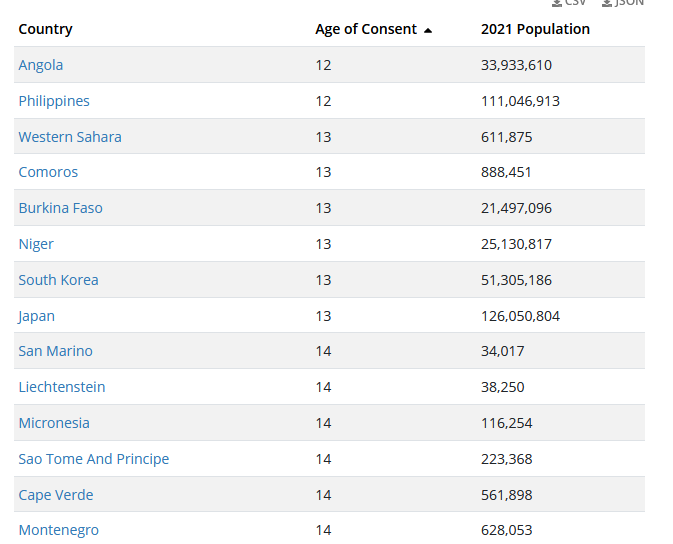This screenshot has width=673, height=544.
Task: Open the Japan country link
Action: click(36, 316)
